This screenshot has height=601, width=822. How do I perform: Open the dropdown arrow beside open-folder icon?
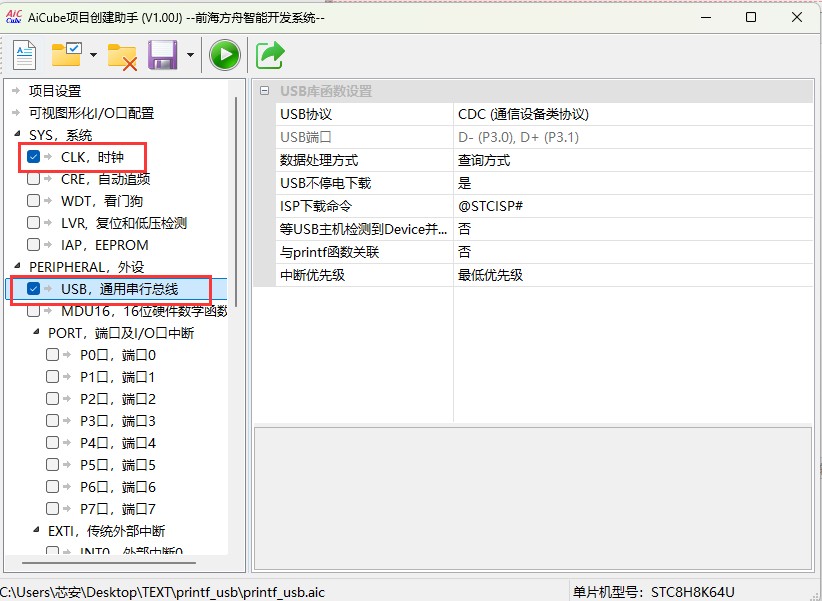point(93,55)
